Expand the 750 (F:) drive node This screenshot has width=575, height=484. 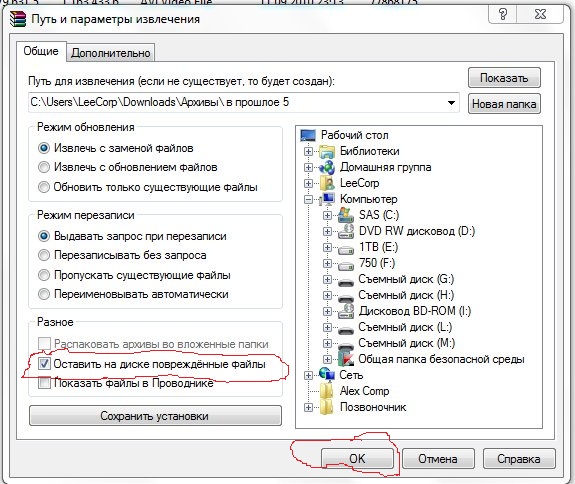point(327,263)
